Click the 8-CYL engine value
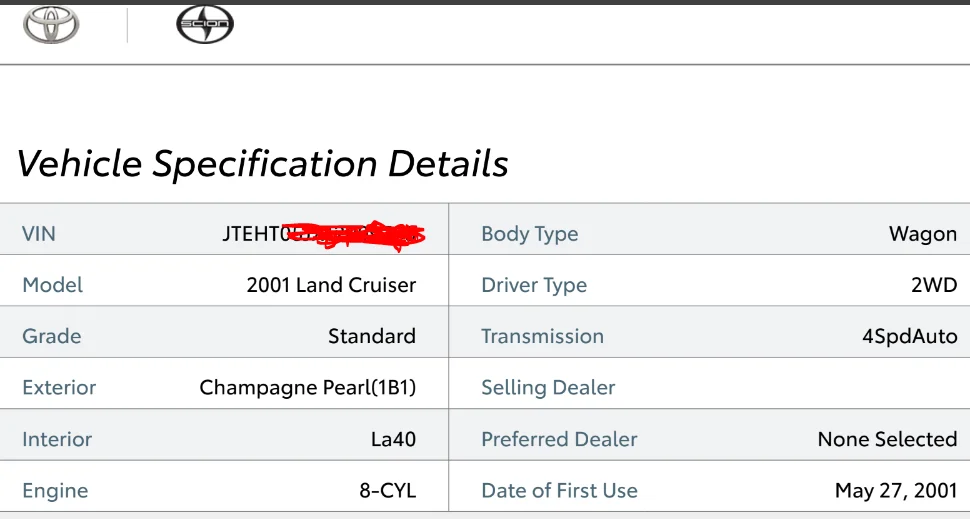The width and height of the screenshot is (970, 519). click(x=388, y=491)
